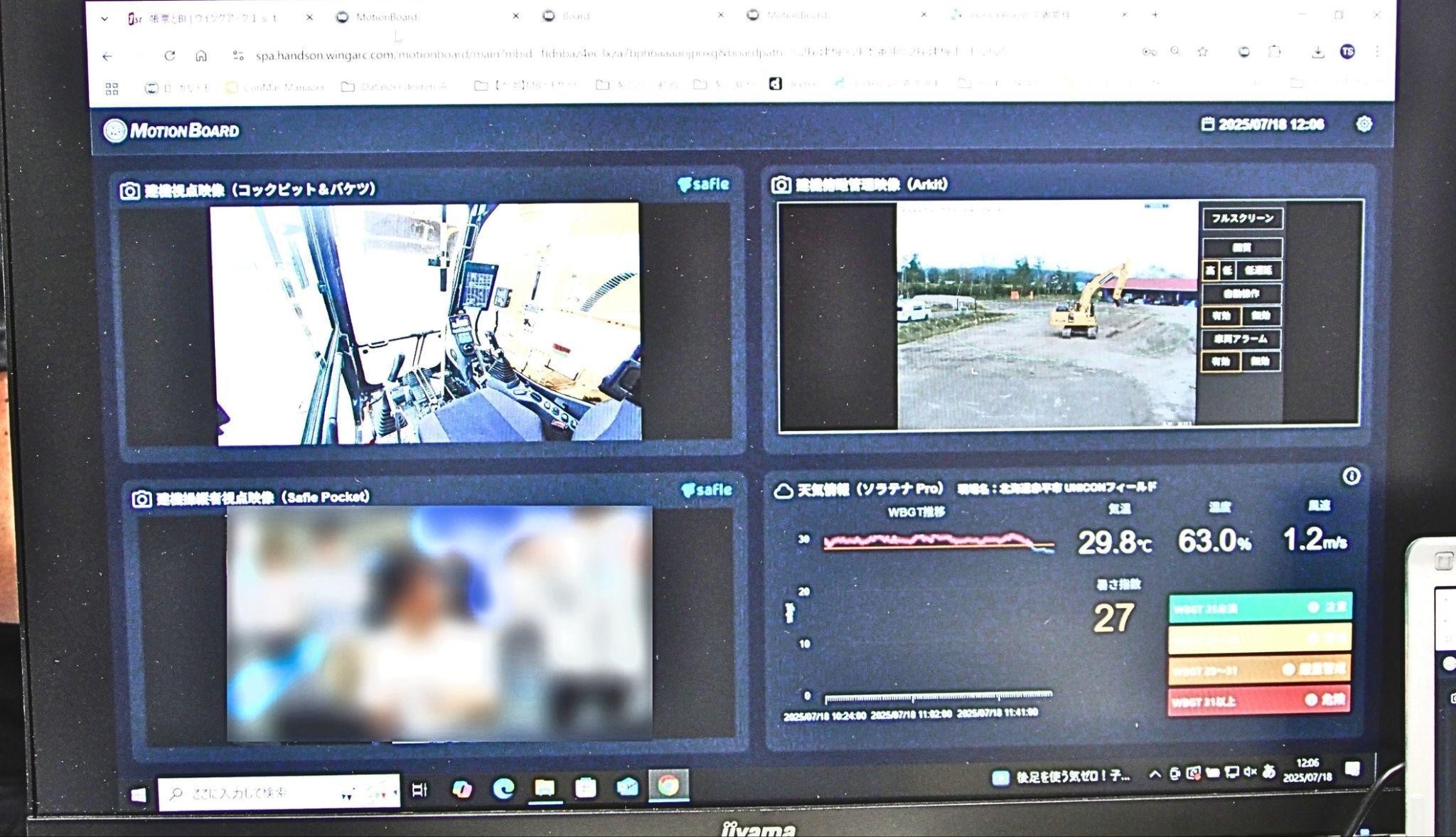The height and width of the screenshot is (837, 1456).
Task: Click the browser reload icon
Action: coord(169,55)
